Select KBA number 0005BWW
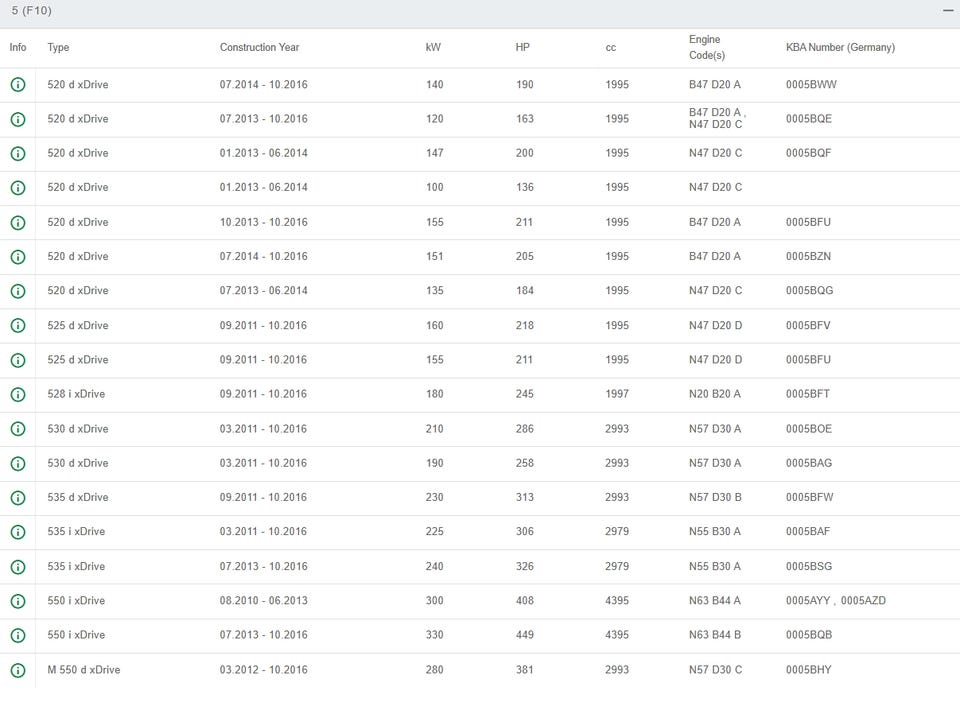The image size is (960, 710). [x=811, y=84]
